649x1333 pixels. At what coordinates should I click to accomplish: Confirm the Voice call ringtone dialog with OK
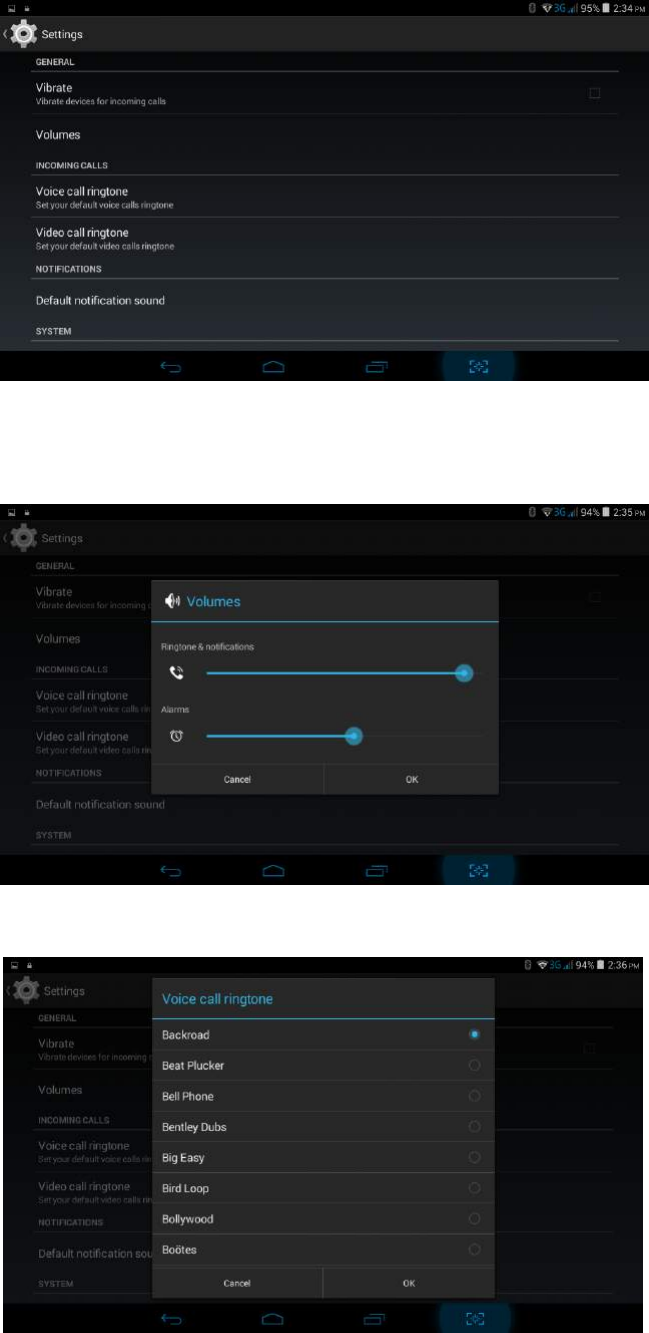(408, 1283)
